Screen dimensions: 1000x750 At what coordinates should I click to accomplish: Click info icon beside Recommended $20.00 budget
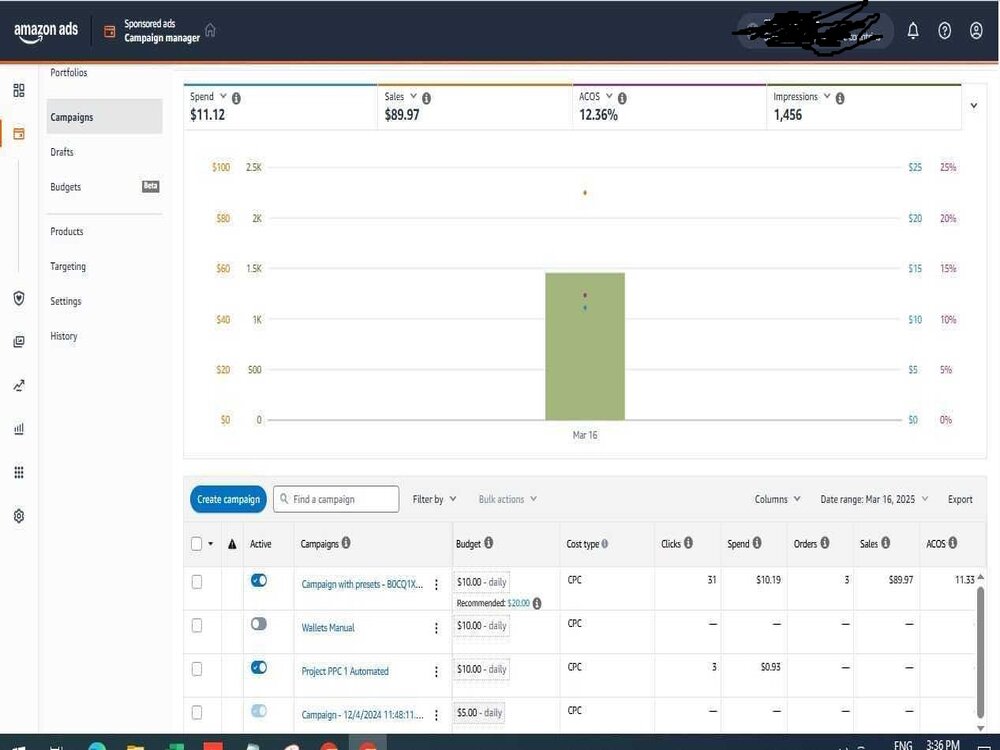click(x=537, y=603)
